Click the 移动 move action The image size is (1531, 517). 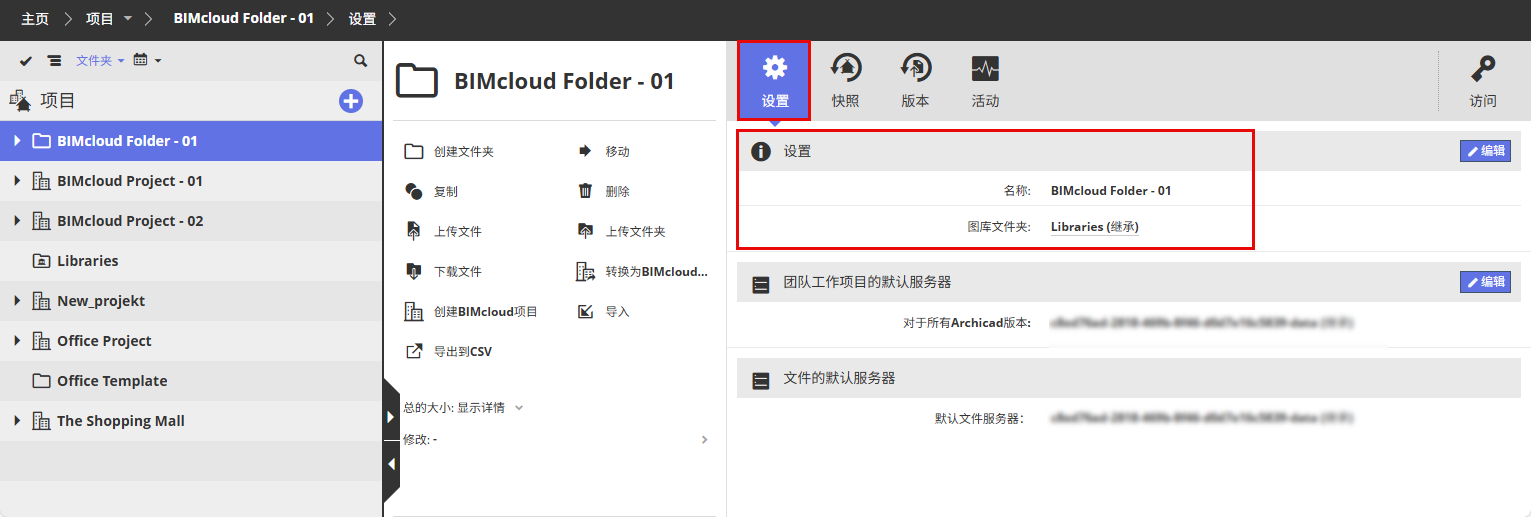tap(603, 152)
